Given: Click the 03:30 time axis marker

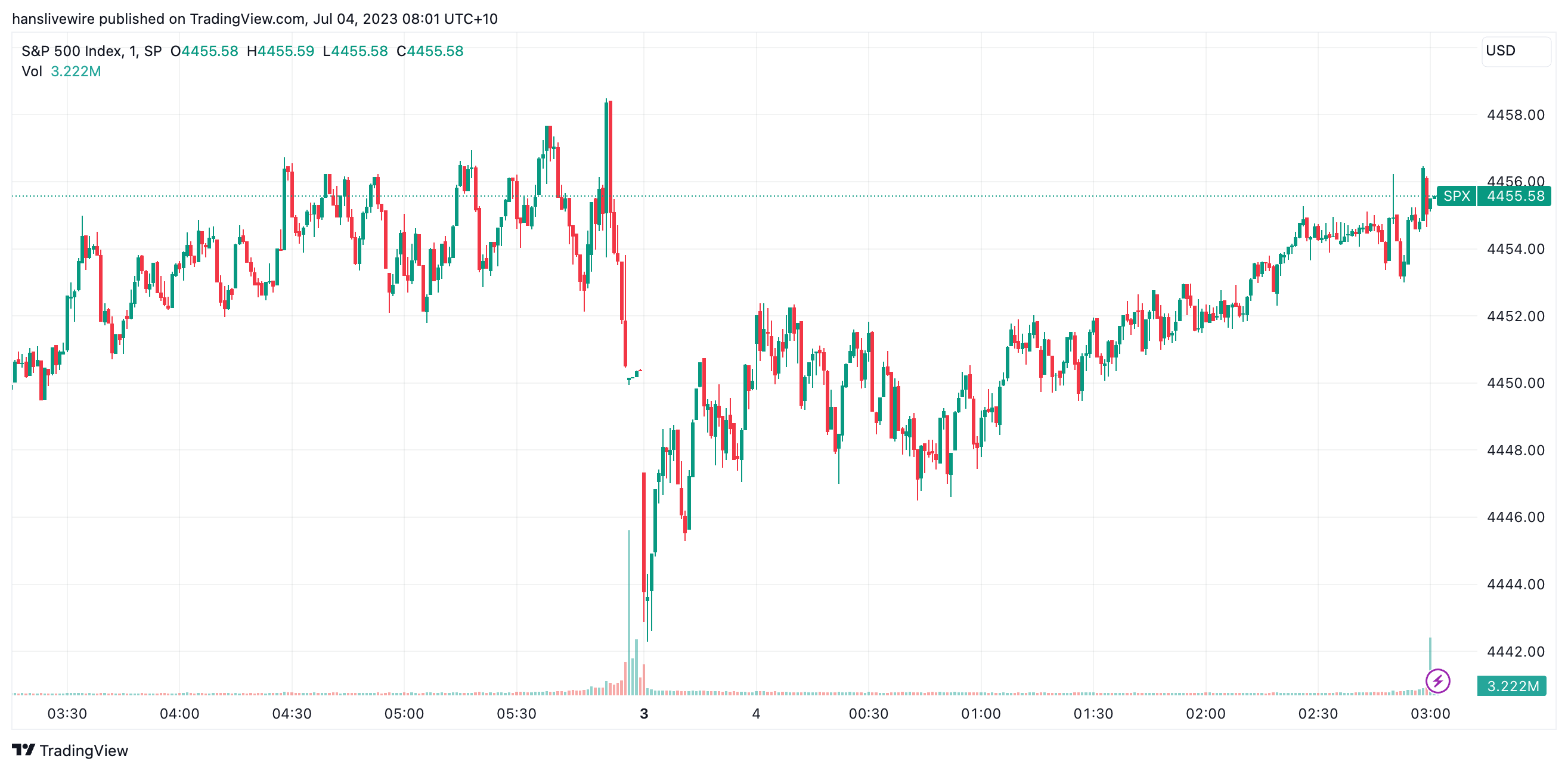Looking at the screenshot, I should (67, 714).
